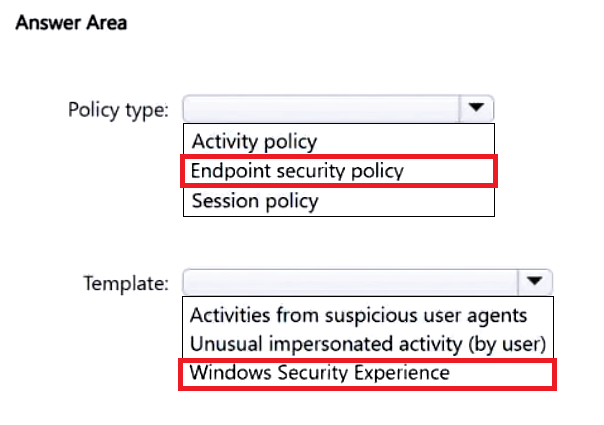Viewport: 604px width, 425px height.
Task: Select the Activity policy option
Action: tap(254, 139)
